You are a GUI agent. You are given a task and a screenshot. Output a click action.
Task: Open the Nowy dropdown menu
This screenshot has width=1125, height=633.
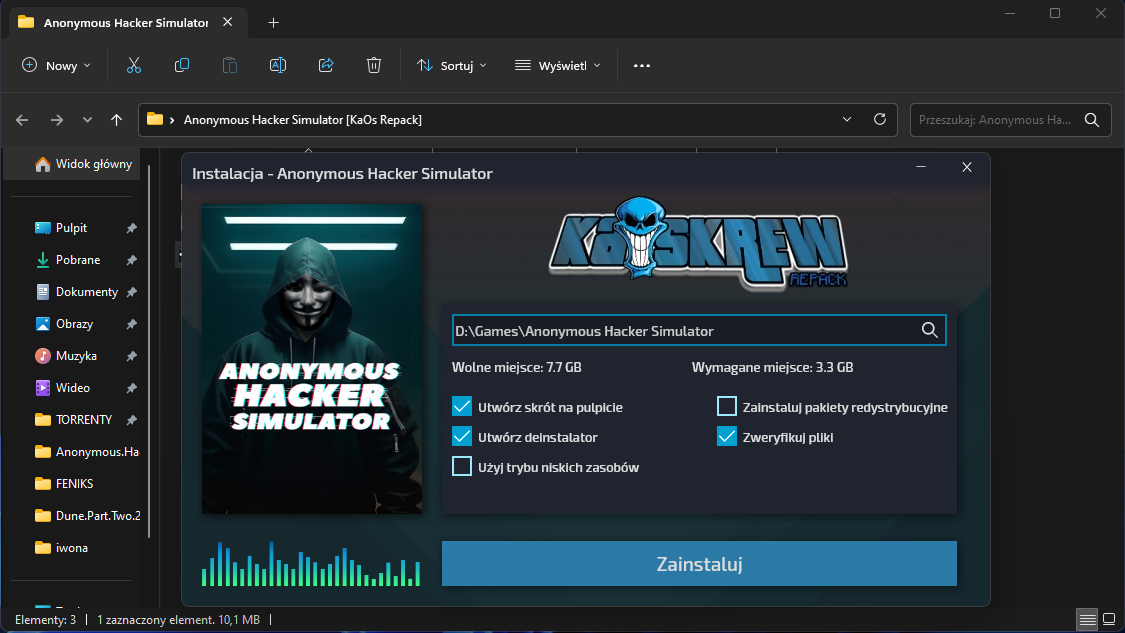click(x=57, y=65)
